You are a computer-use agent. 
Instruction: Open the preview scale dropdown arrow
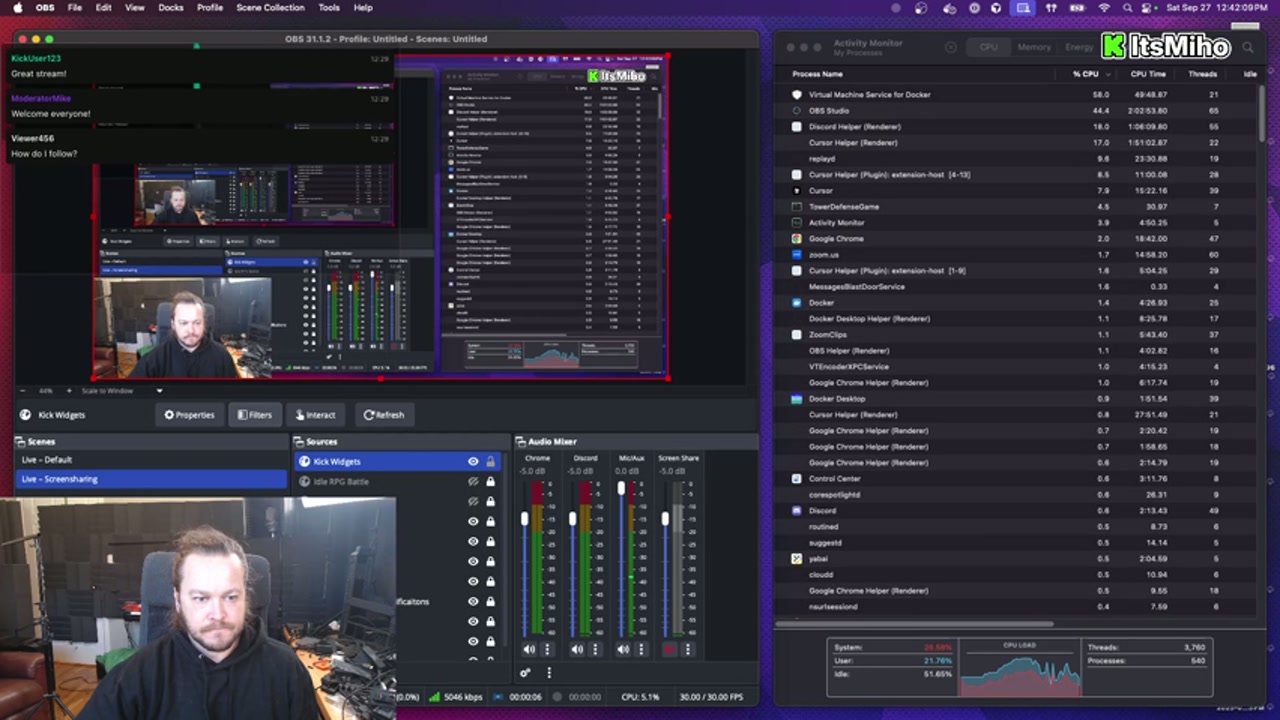point(159,391)
